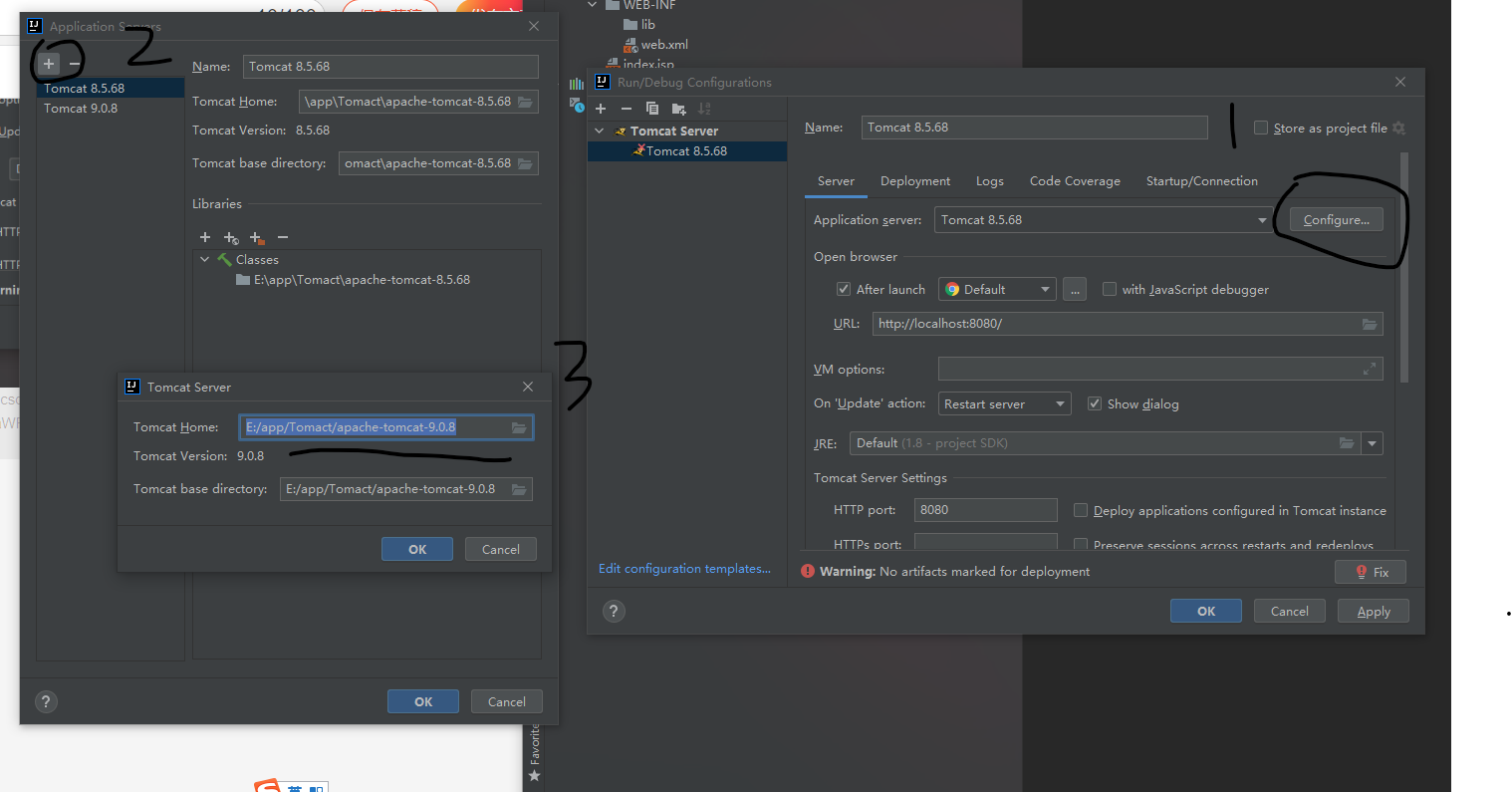Image resolution: width=1512 pixels, height=792 pixels.
Task: Toggle Store as project file checkbox
Action: click(1261, 128)
